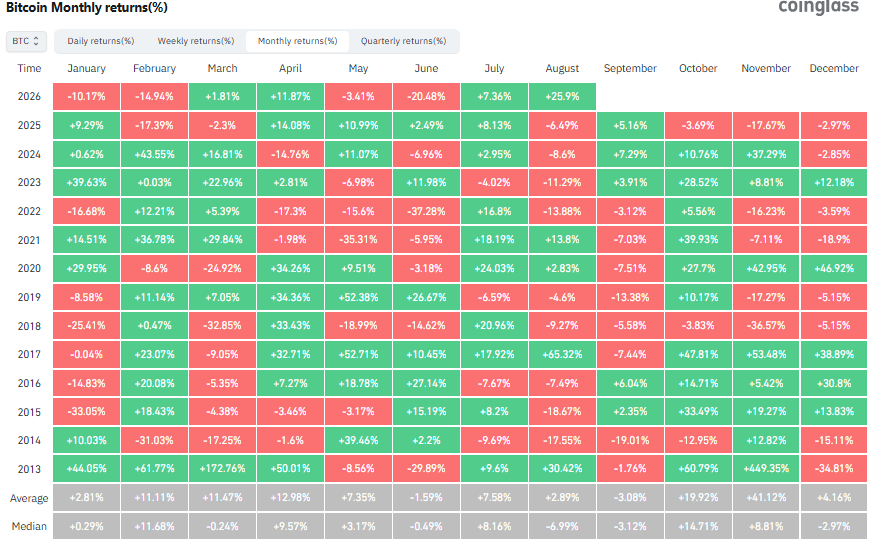Select the June 2022 -37.28% cell

(x=426, y=211)
